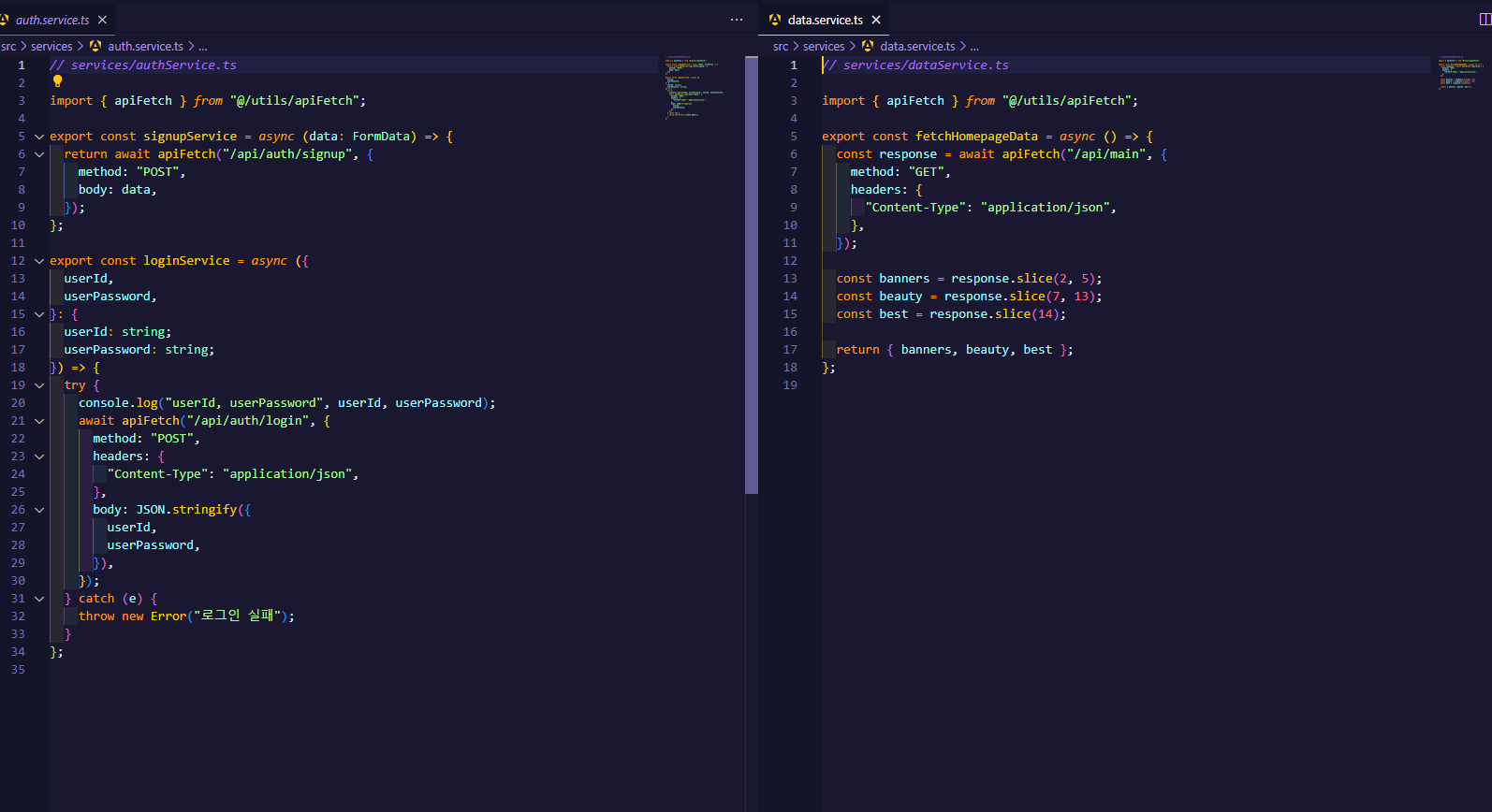1492x812 pixels.
Task: Collapse the try block fold at line 19
Action: [x=39, y=385]
